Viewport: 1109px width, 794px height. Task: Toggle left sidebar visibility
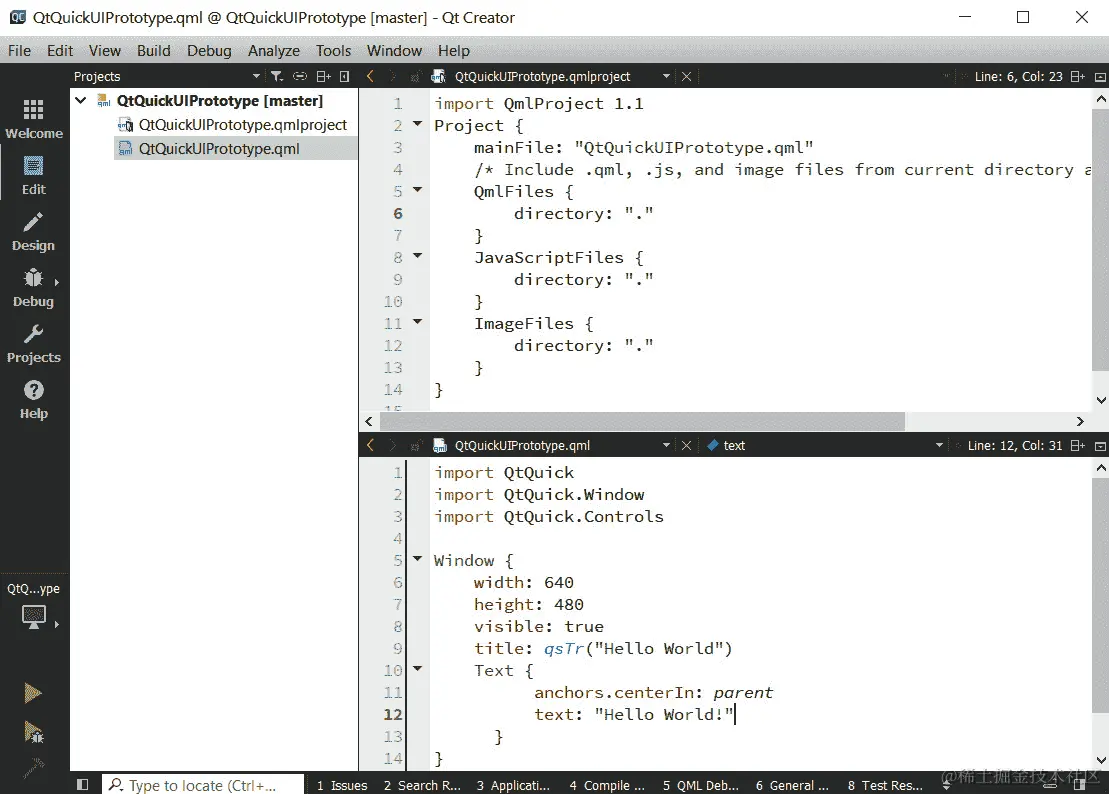click(83, 785)
